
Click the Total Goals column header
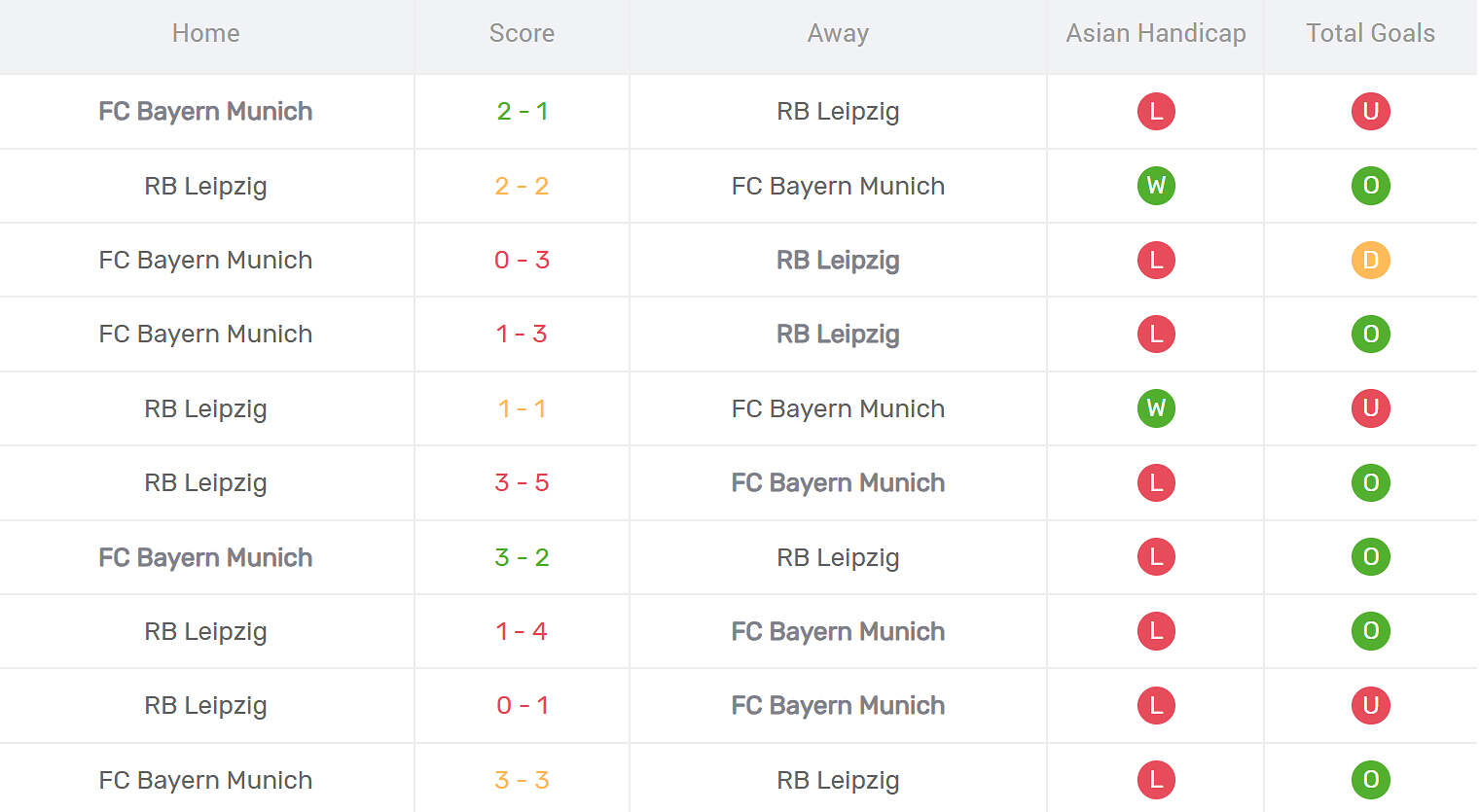(1370, 33)
